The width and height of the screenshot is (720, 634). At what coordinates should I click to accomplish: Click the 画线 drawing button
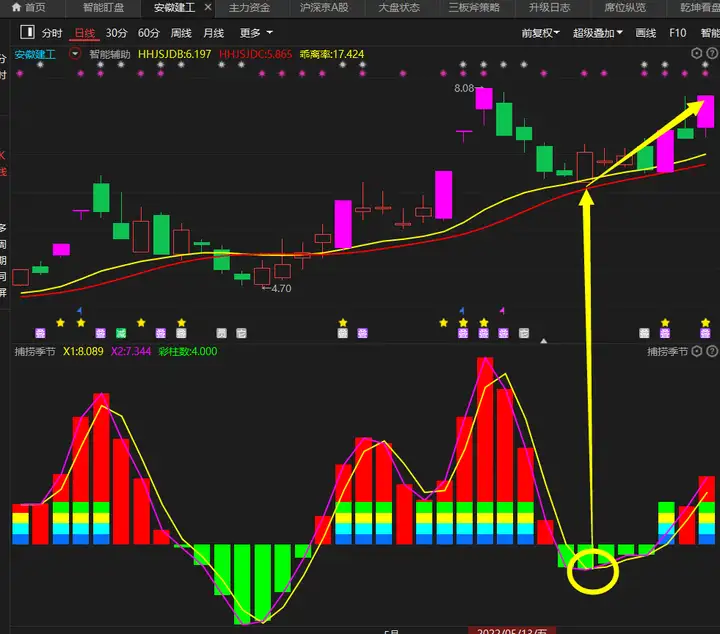[646, 33]
